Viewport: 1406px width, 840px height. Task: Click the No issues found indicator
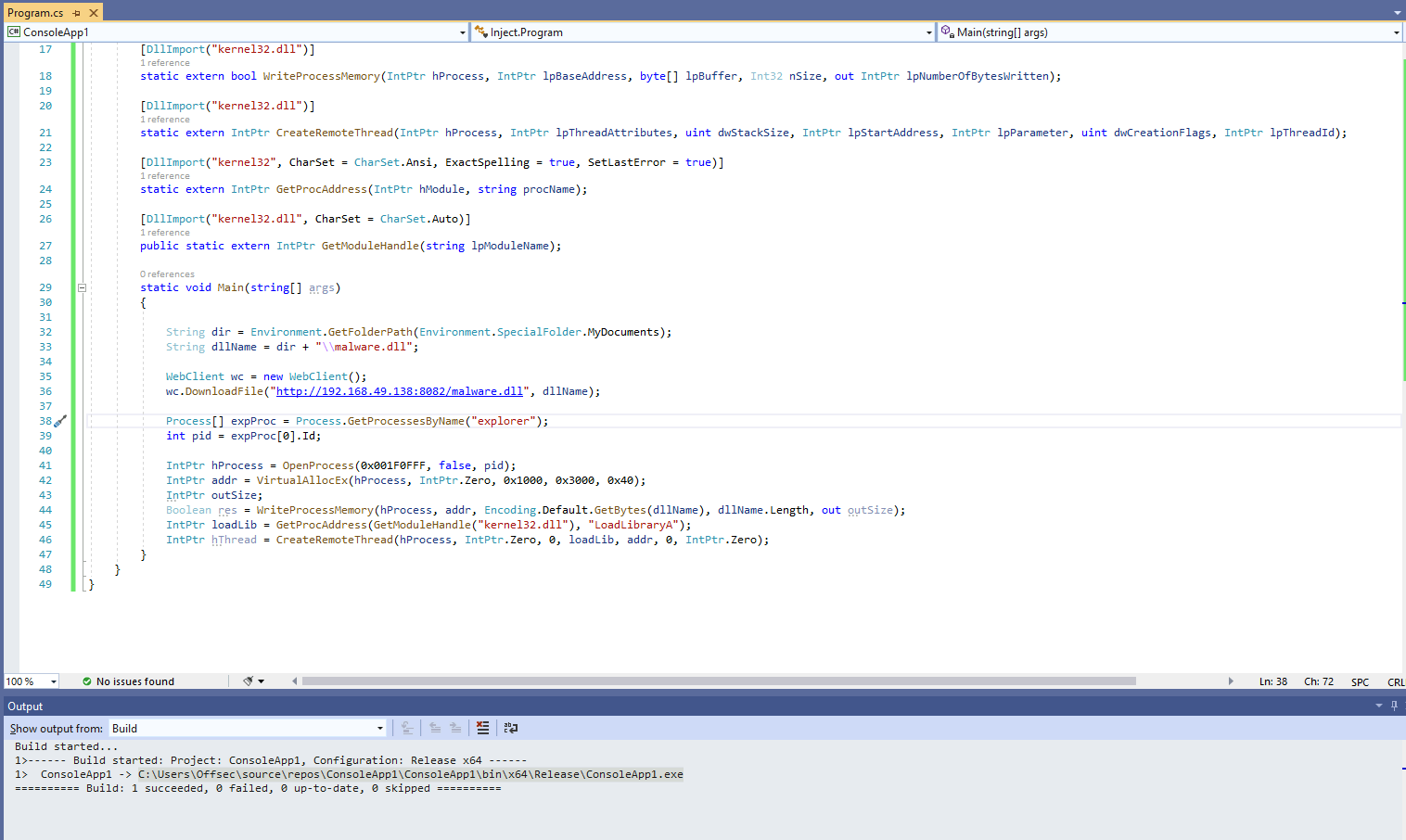point(128,681)
